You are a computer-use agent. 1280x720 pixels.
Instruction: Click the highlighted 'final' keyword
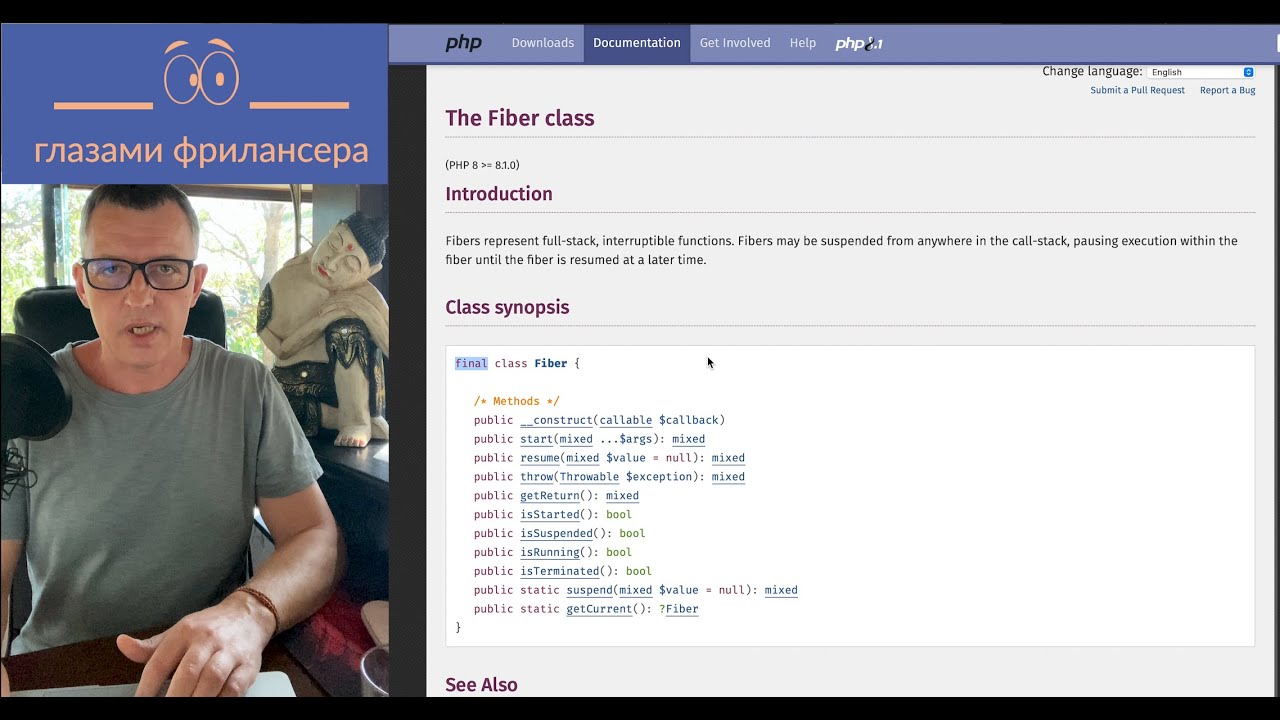[x=471, y=364]
